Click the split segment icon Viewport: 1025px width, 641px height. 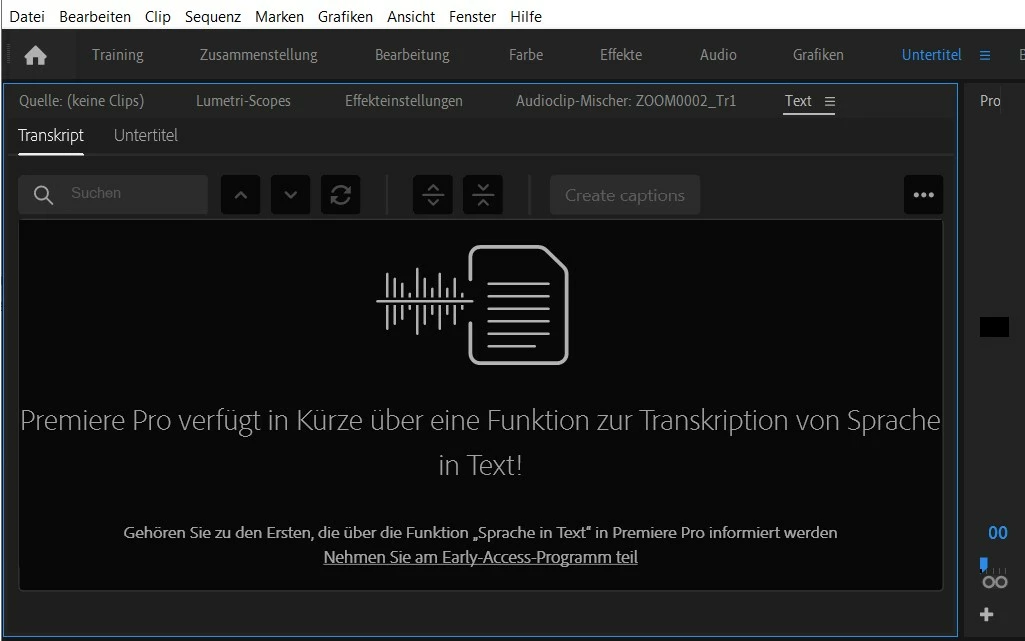click(433, 195)
